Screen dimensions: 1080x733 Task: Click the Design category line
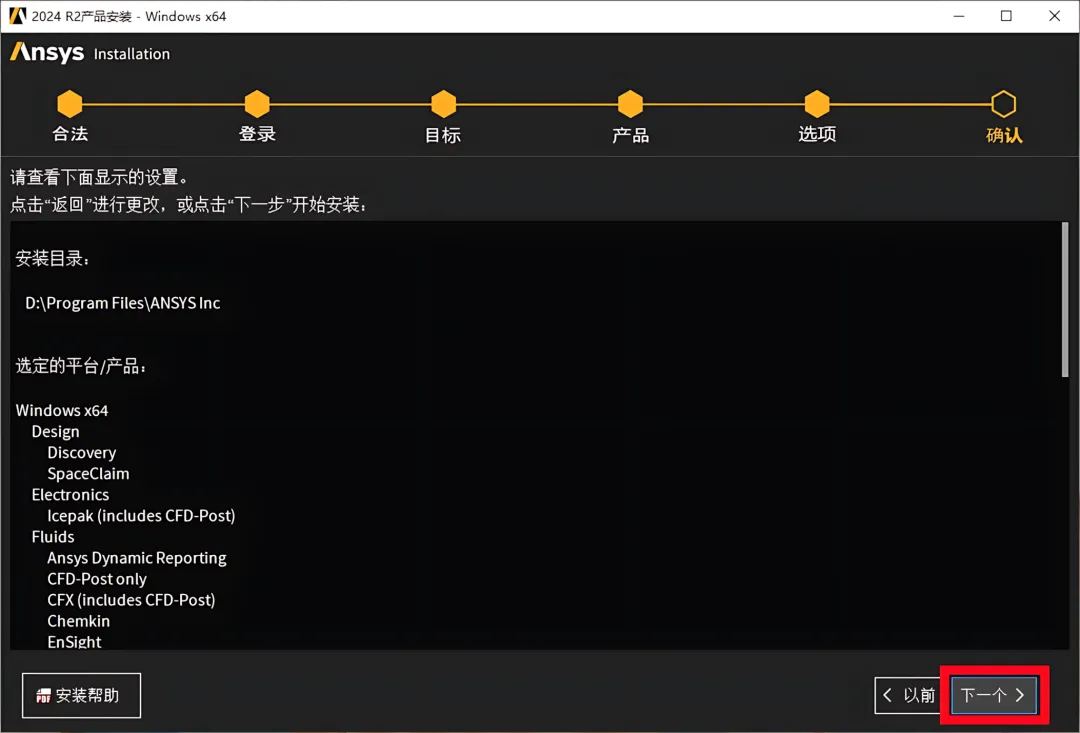click(55, 432)
